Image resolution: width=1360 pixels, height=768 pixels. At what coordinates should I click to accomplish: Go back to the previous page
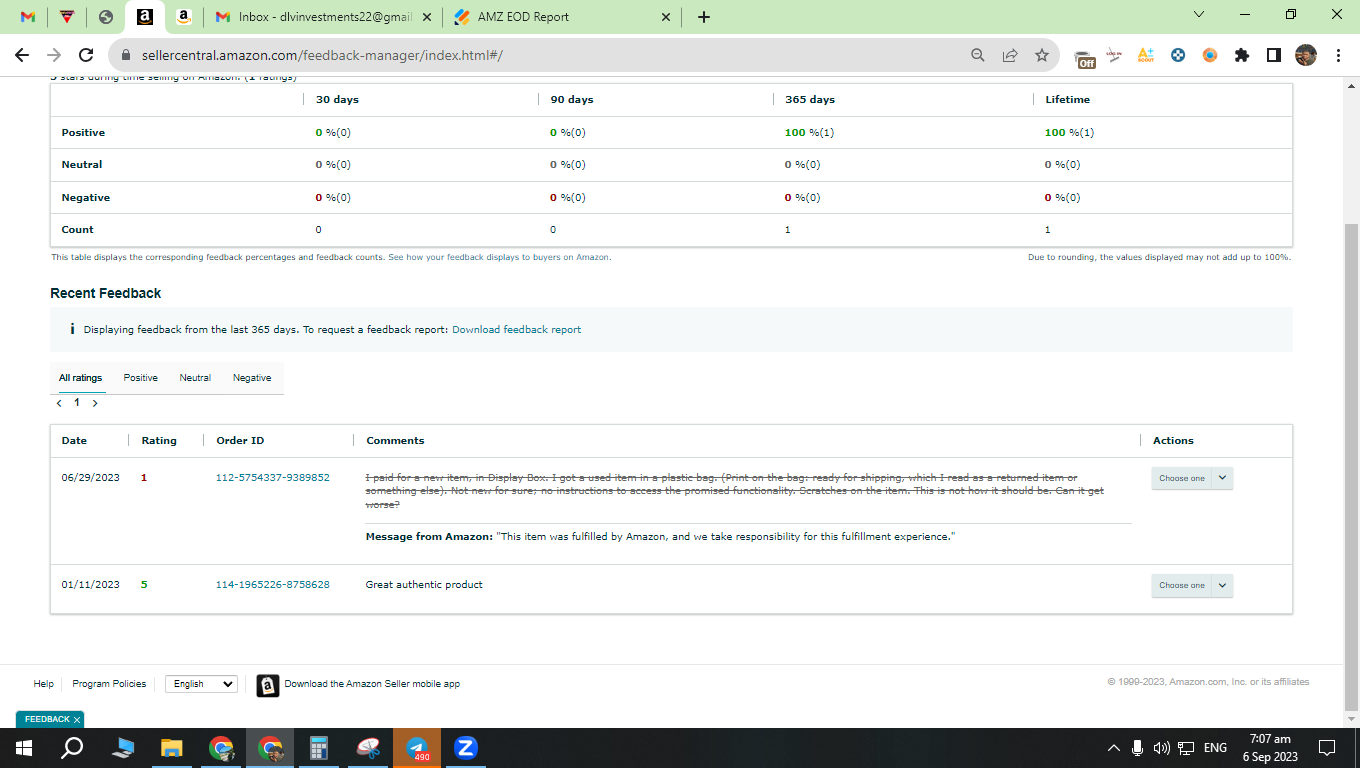(23, 56)
